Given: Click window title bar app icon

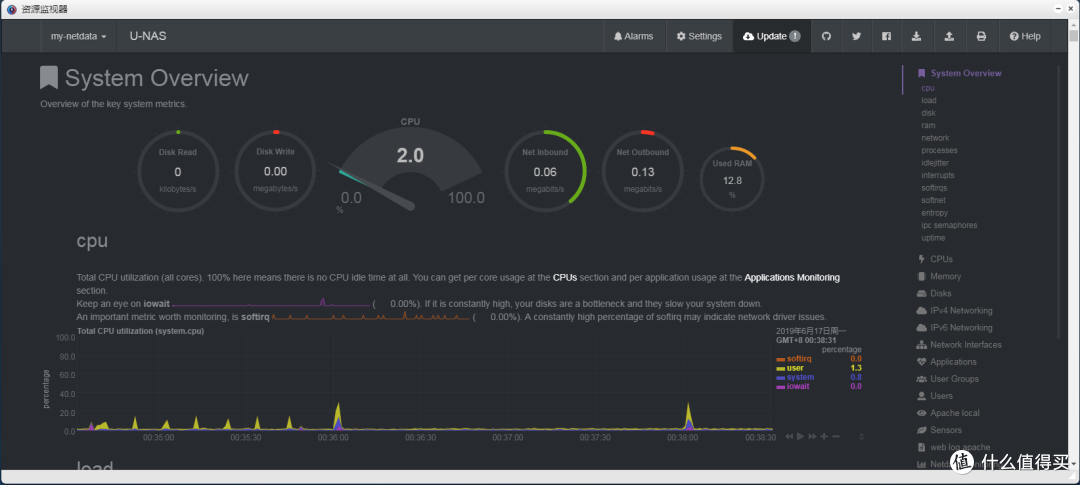Looking at the screenshot, I should pos(11,9).
